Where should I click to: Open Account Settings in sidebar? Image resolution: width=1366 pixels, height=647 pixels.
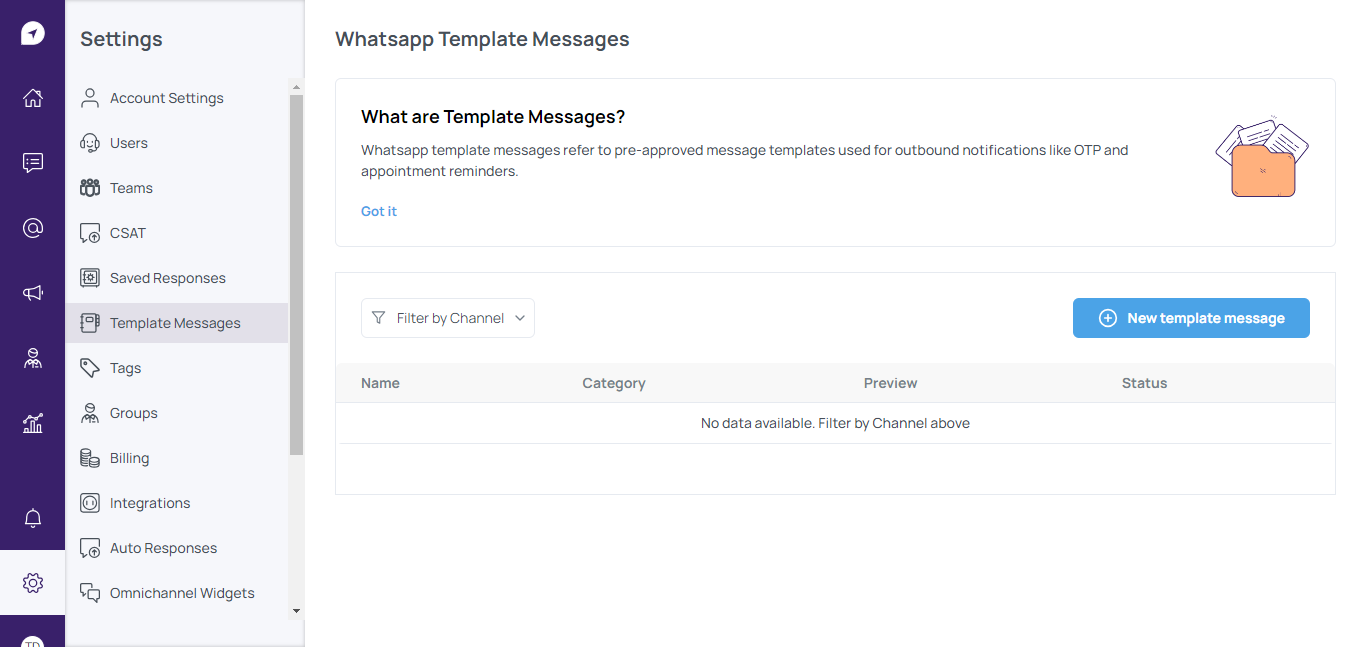[x=166, y=98]
